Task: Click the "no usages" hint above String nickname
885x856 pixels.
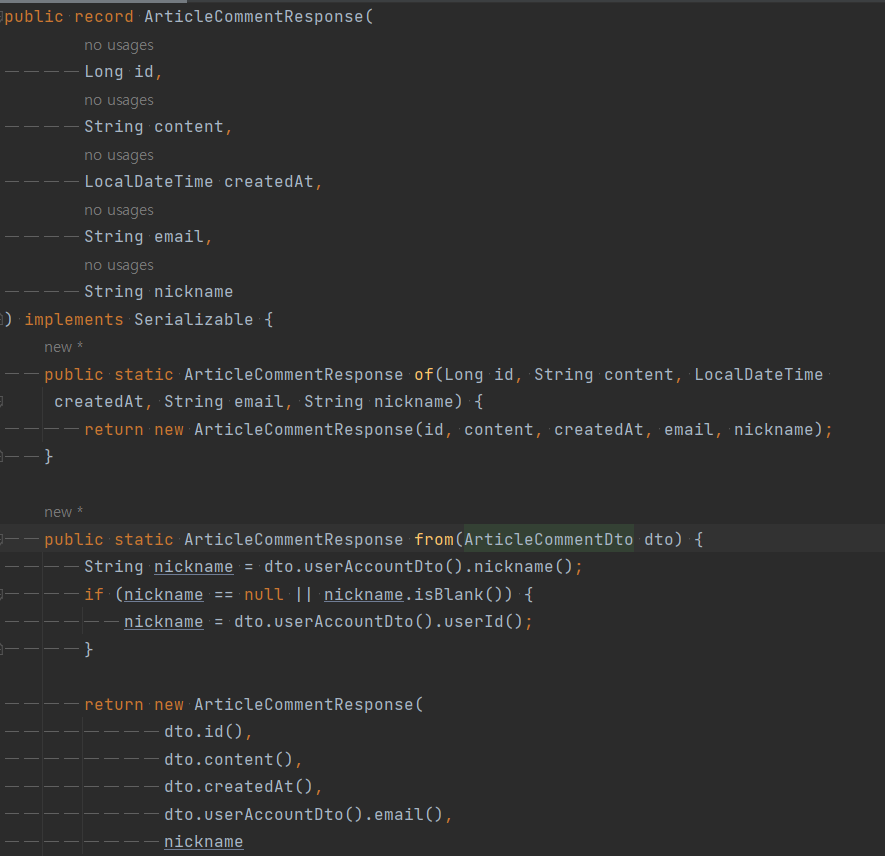Action: click(119, 265)
